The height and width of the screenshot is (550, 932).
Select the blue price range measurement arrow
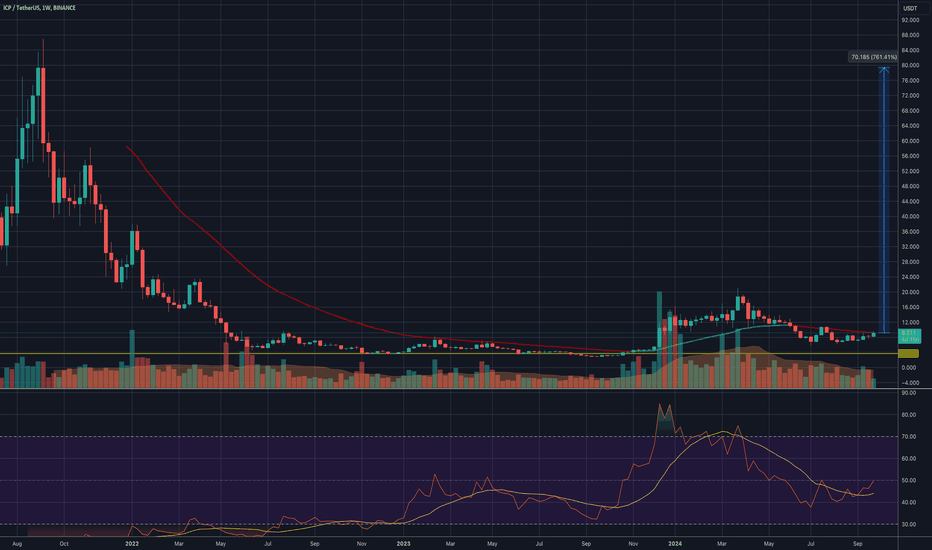point(884,200)
